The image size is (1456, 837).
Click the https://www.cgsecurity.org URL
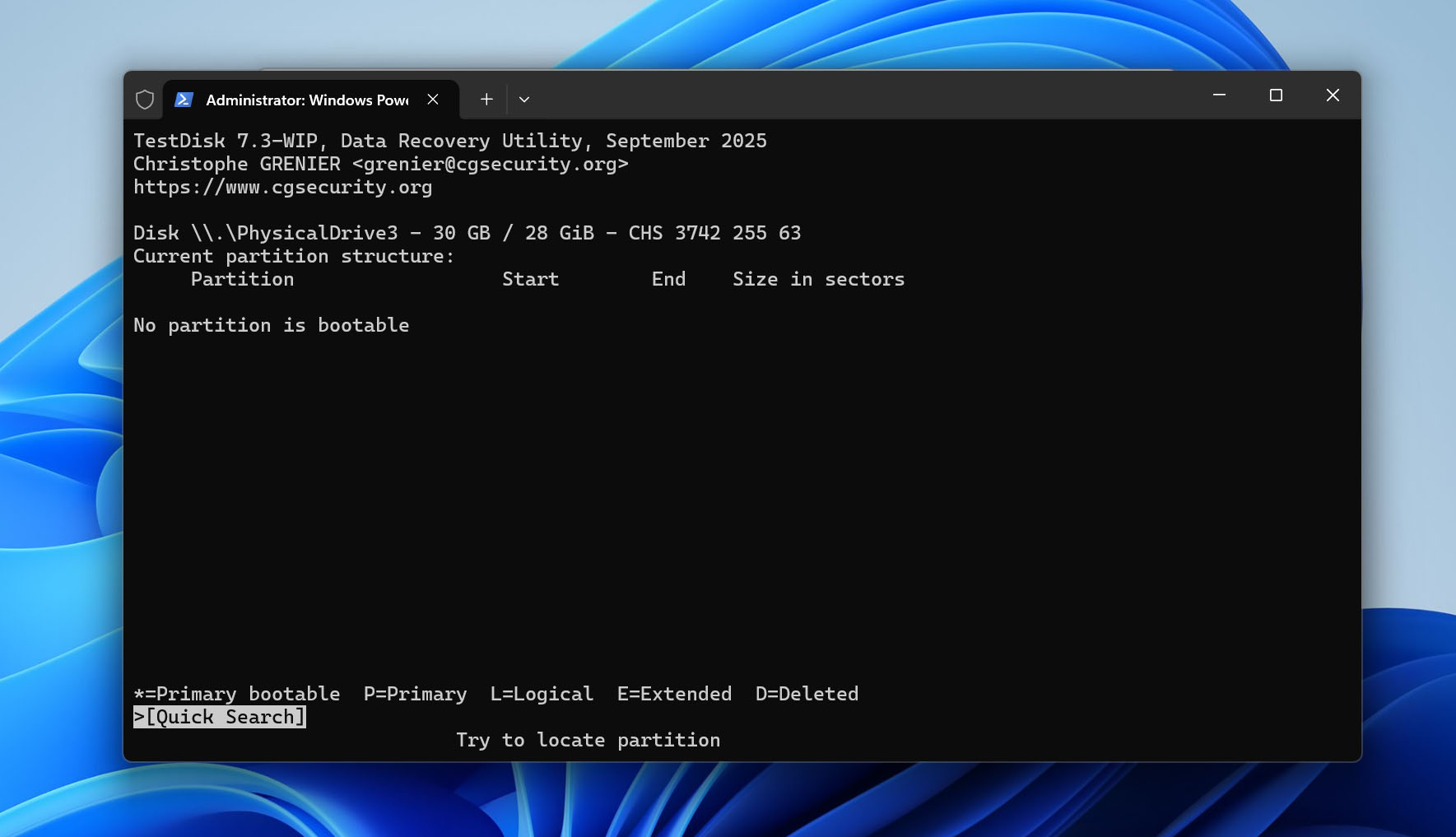[283, 188]
